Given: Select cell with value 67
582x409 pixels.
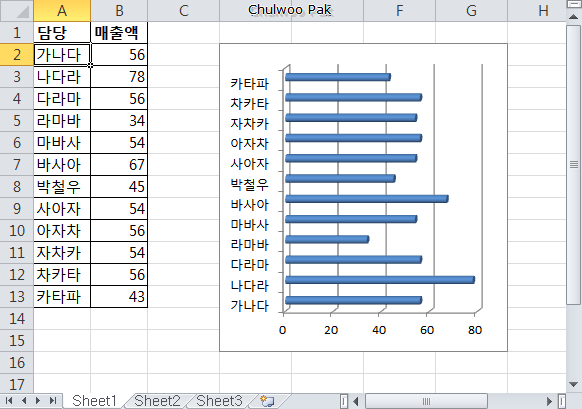Looking at the screenshot, I should point(119,164).
